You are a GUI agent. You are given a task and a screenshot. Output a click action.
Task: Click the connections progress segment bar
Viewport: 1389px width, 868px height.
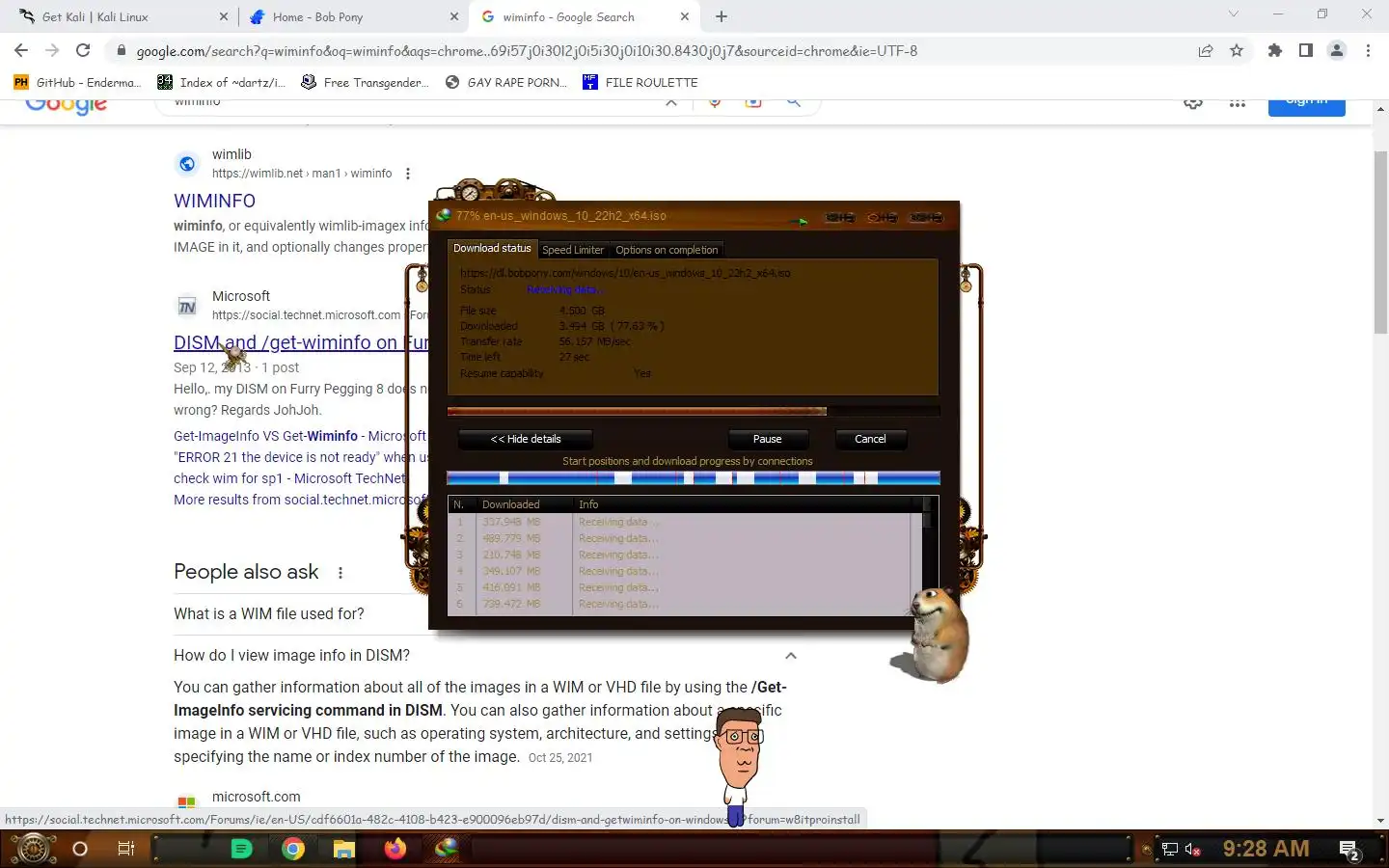coord(694,478)
